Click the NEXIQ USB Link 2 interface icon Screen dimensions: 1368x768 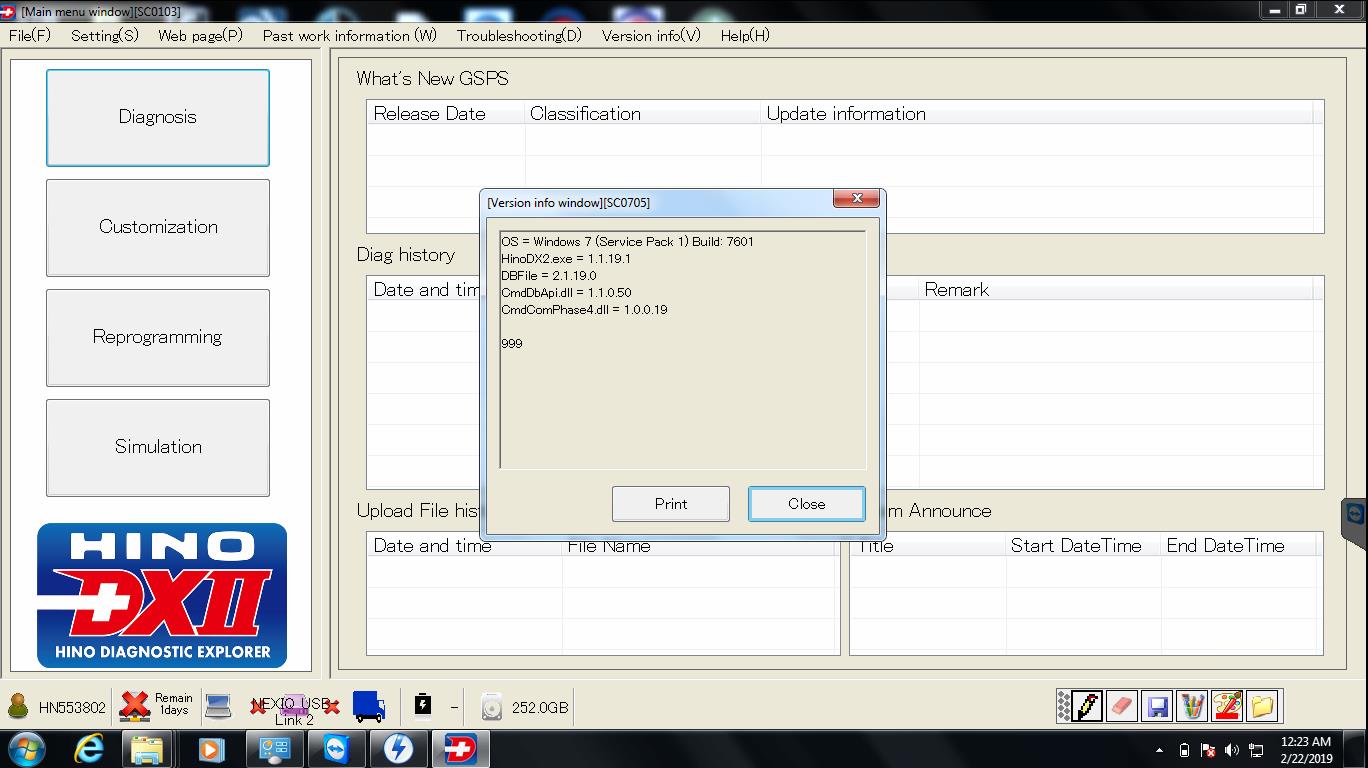tap(295, 707)
